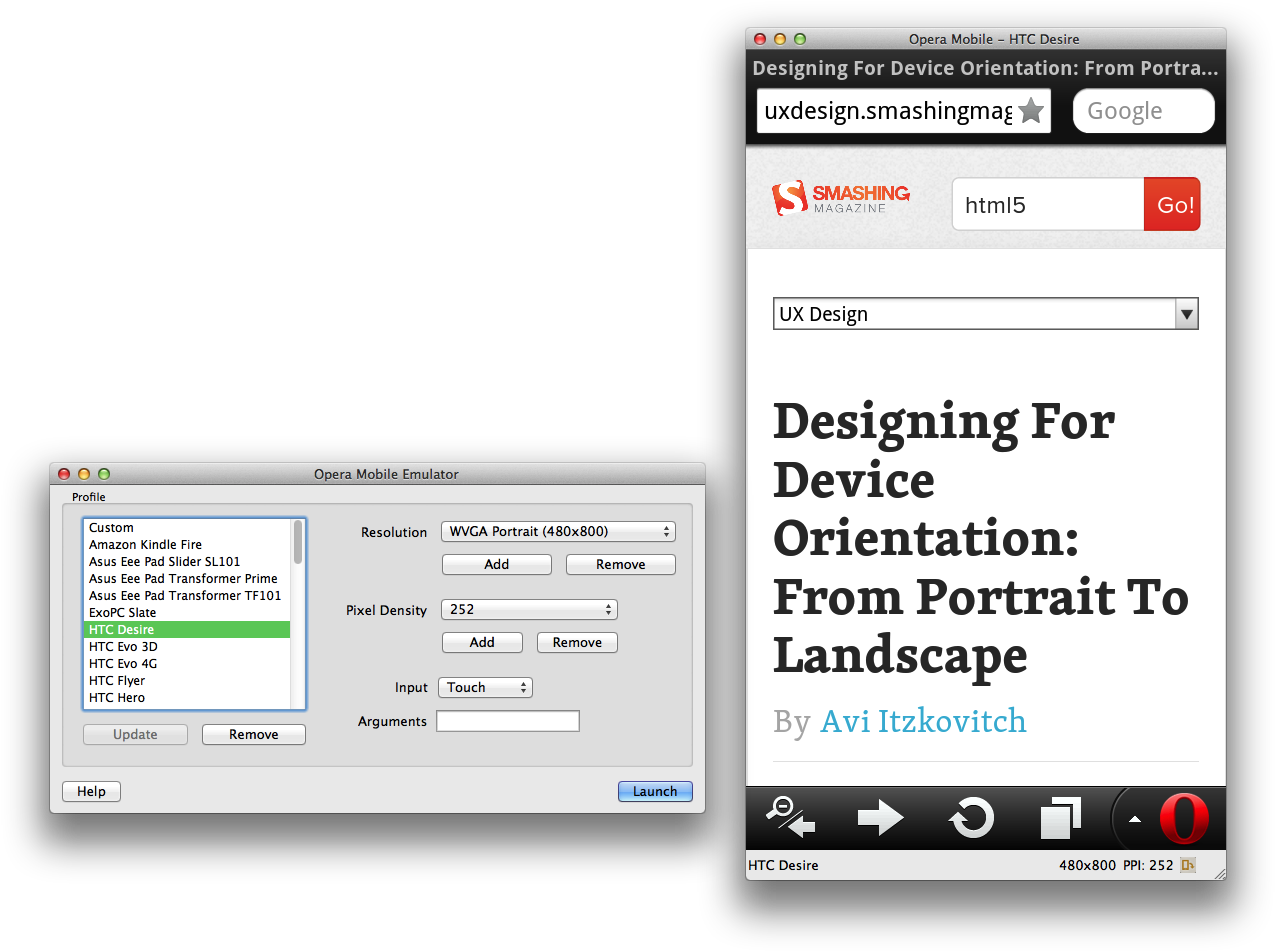Expand the small arrow beside Opera button
This screenshot has width=1275, height=951.
tap(1135, 819)
